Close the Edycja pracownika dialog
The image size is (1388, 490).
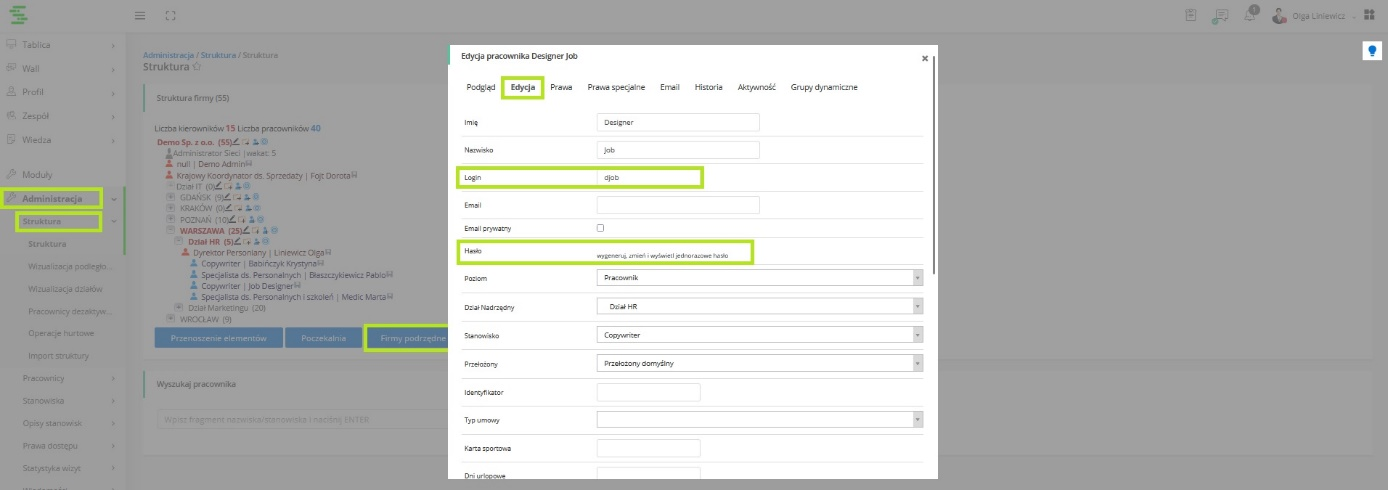click(924, 59)
